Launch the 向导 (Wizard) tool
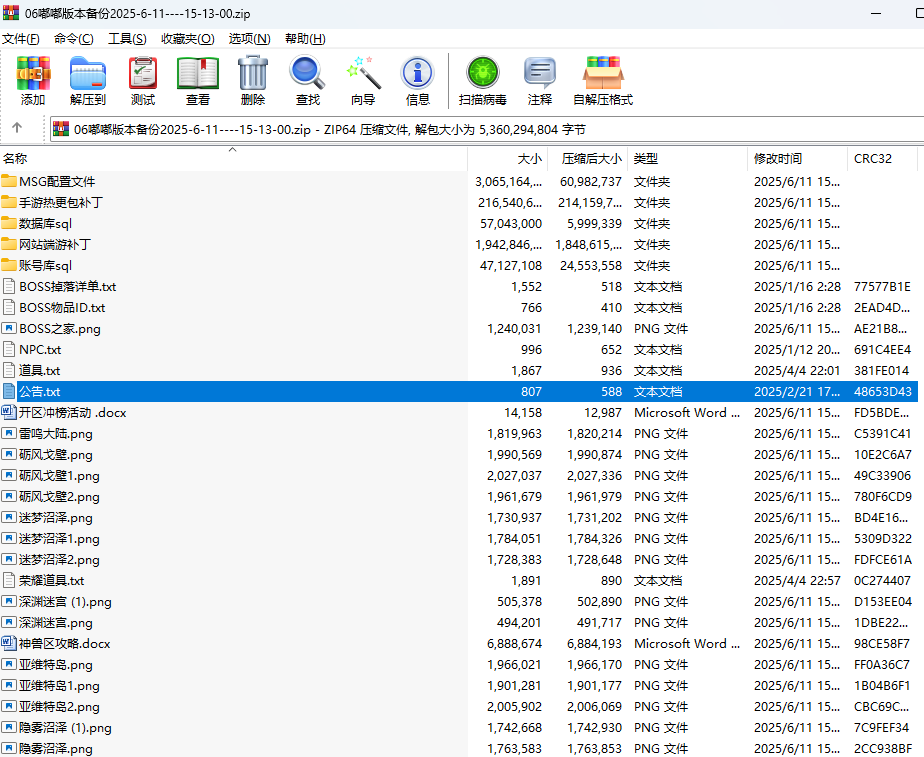Viewport: 924px width, 757px height. (x=363, y=80)
